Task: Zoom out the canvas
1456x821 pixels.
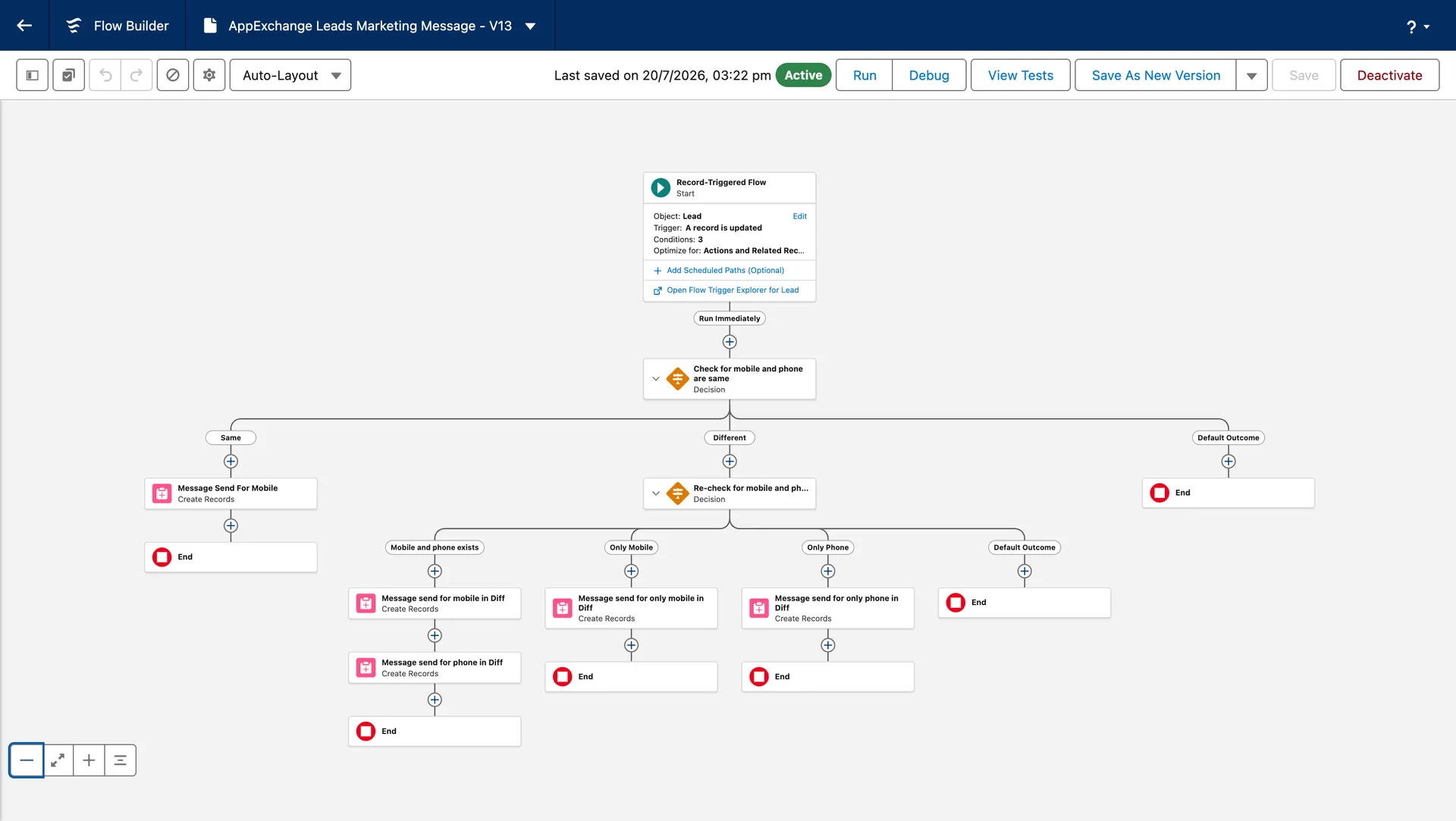Action: click(x=27, y=760)
